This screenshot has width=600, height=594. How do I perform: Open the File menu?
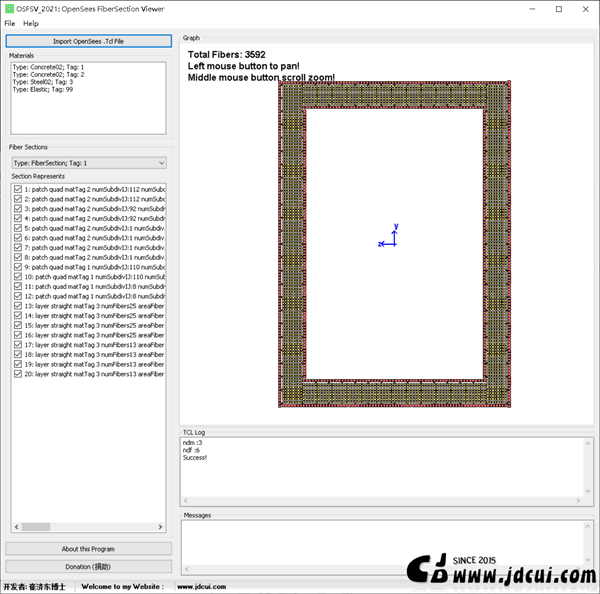tap(10, 23)
